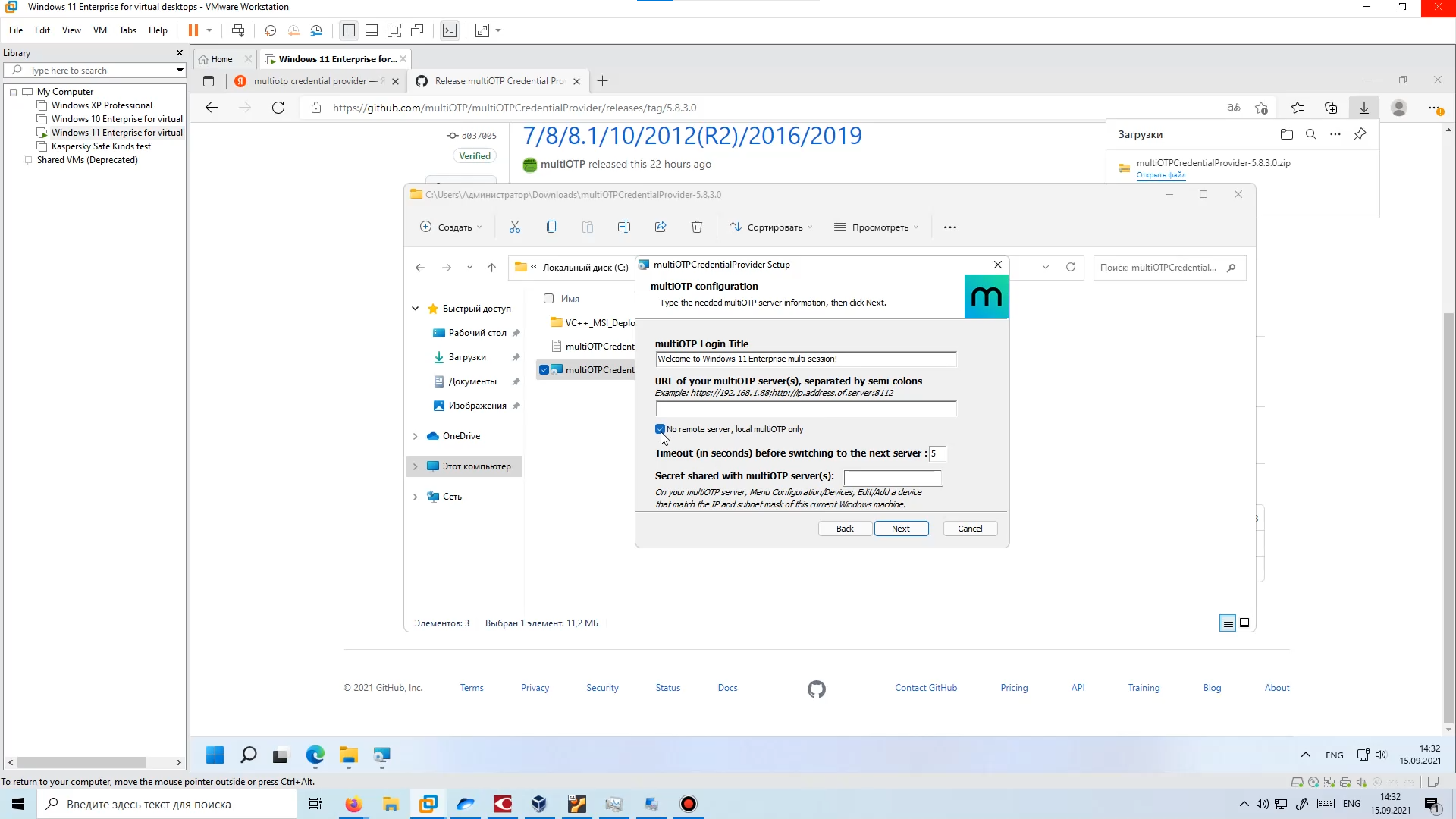The image size is (1456, 819).
Task: Switch to the 'Release multiOTP Credential' browser tab
Action: [x=493, y=81]
